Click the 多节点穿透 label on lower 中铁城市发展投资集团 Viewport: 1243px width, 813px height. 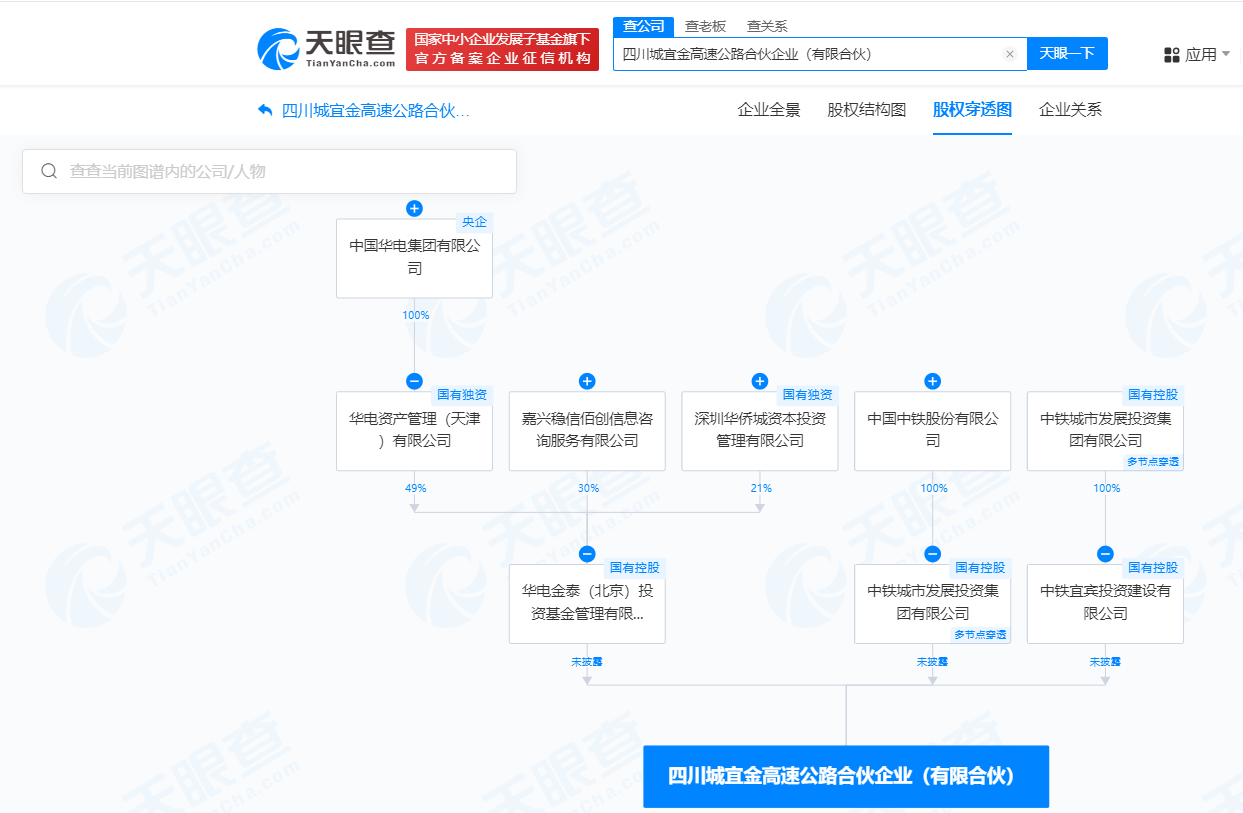click(980, 635)
